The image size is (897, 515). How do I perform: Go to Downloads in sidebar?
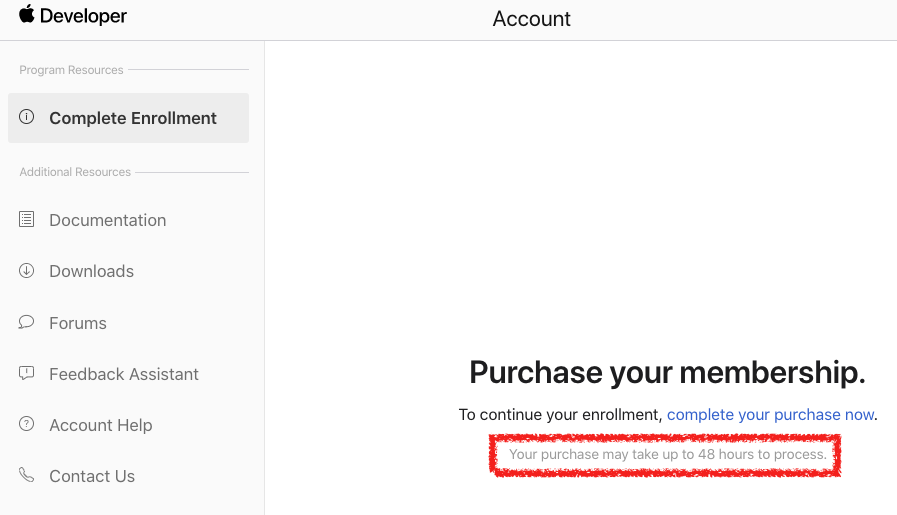(x=92, y=271)
